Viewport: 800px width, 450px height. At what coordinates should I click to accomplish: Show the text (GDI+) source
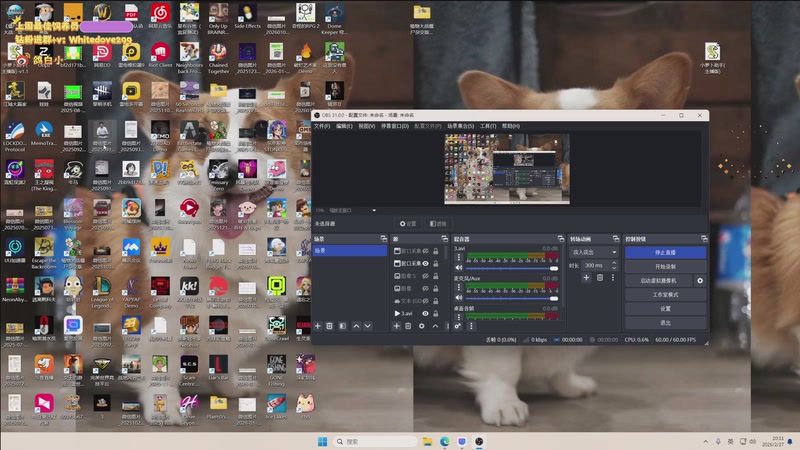point(425,301)
